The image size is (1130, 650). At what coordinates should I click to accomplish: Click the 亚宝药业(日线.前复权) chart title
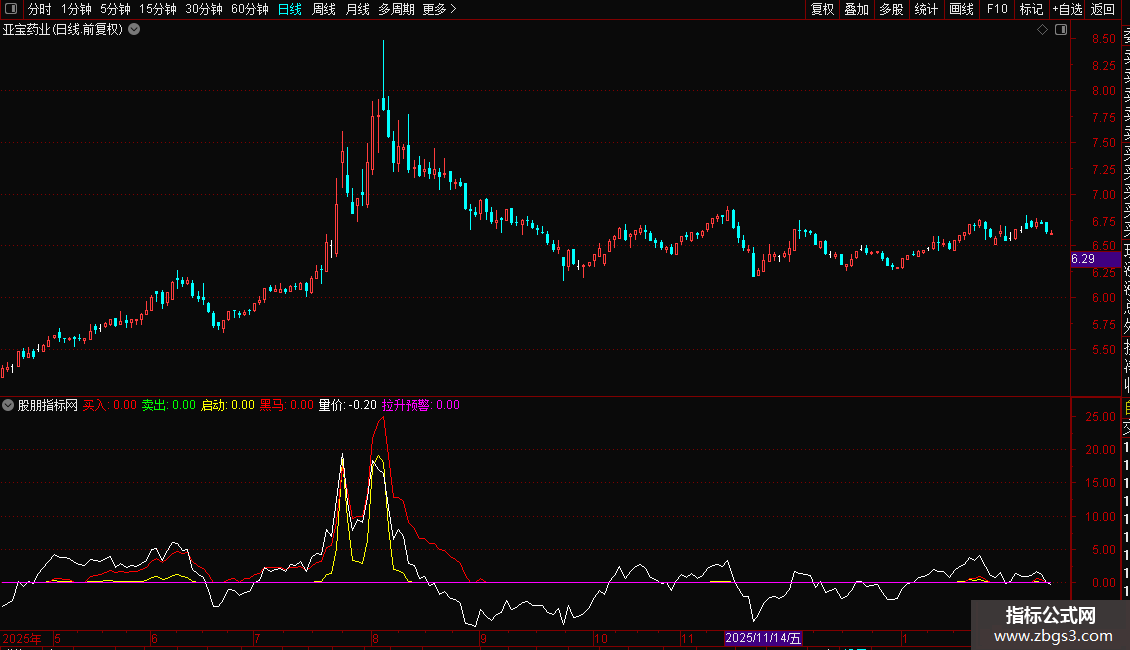63,30
